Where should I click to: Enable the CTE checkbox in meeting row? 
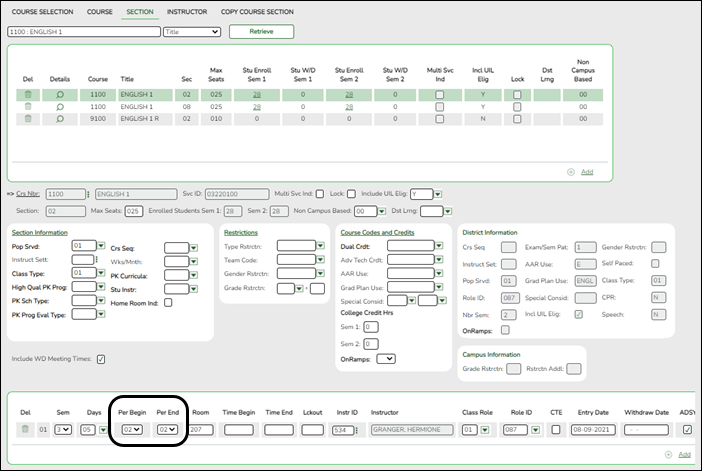coord(555,429)
